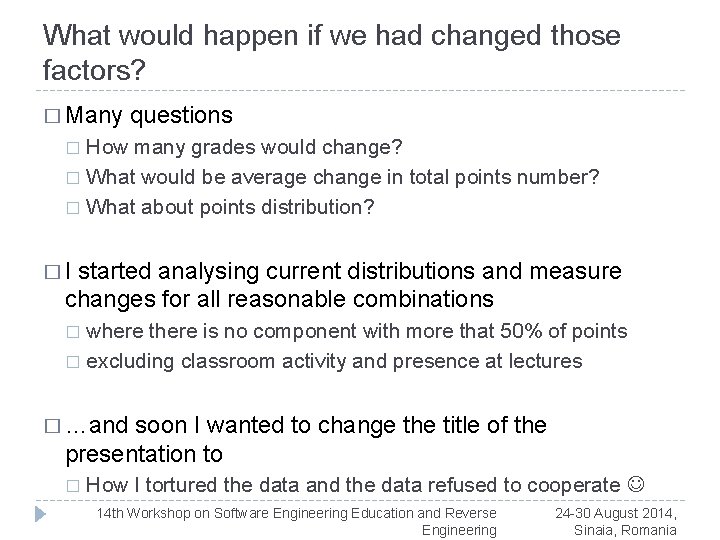Click the 'presentation to' text line
The width and height of the screenshot is (720, 540).
144,454
